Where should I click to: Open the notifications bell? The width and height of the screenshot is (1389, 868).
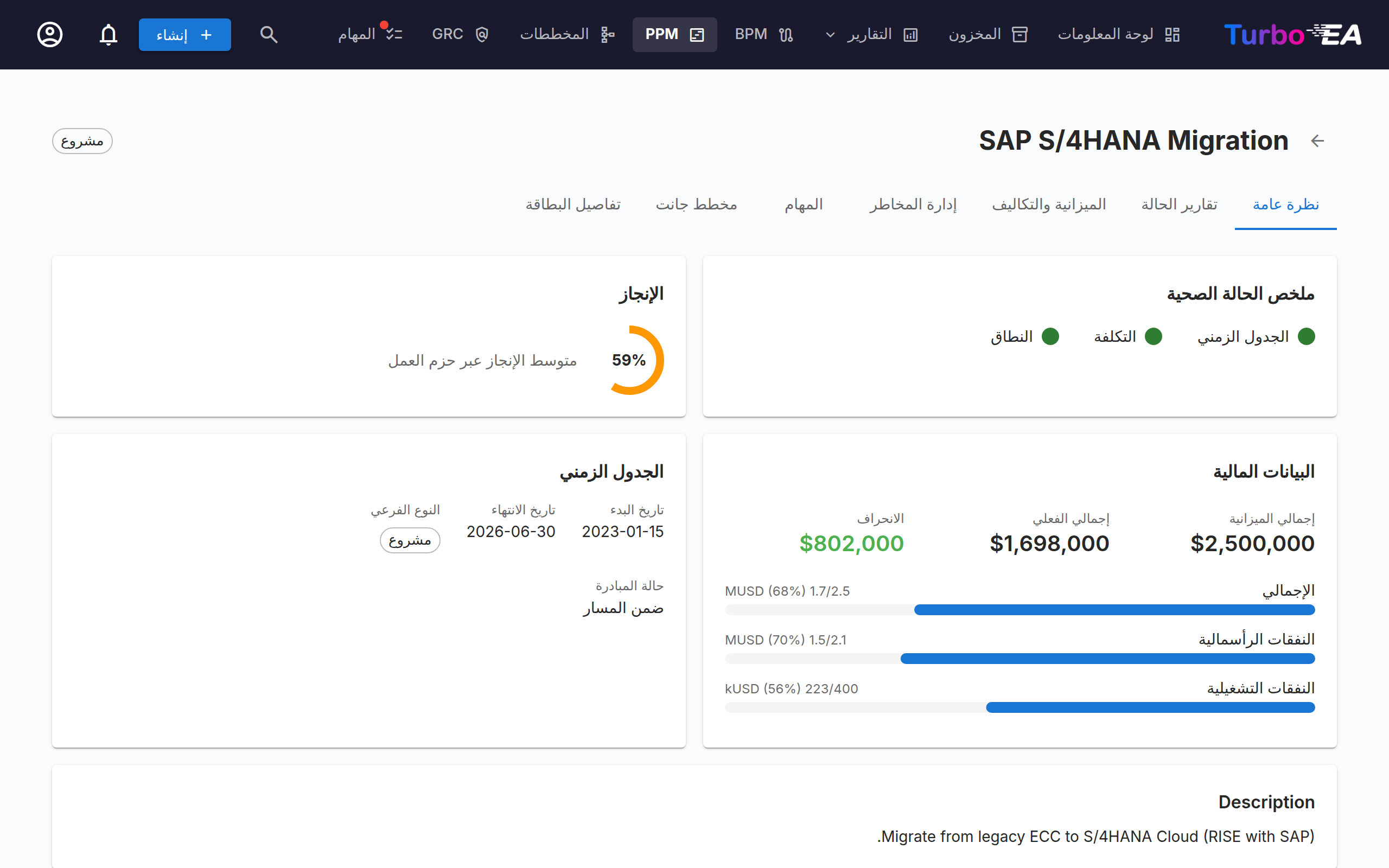click(x=109, y=34)
